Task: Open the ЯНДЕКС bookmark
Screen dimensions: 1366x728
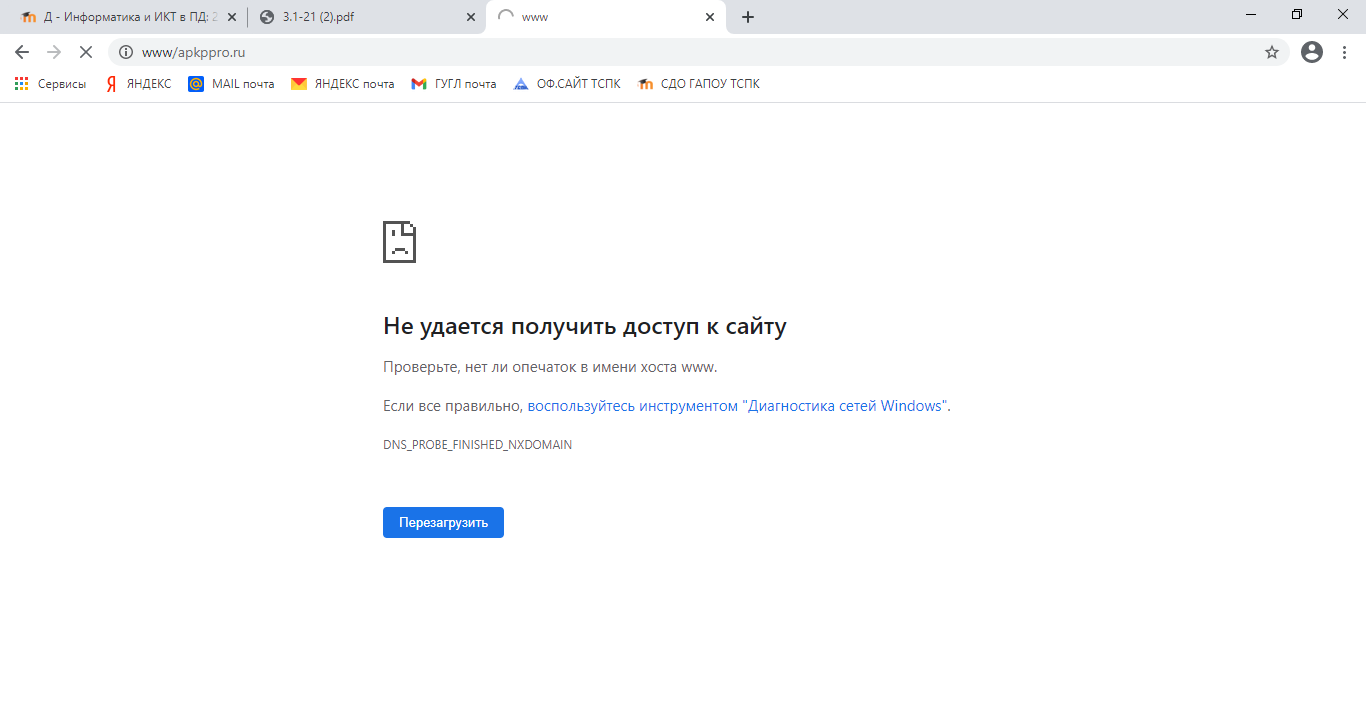Action: pos(139,84)
